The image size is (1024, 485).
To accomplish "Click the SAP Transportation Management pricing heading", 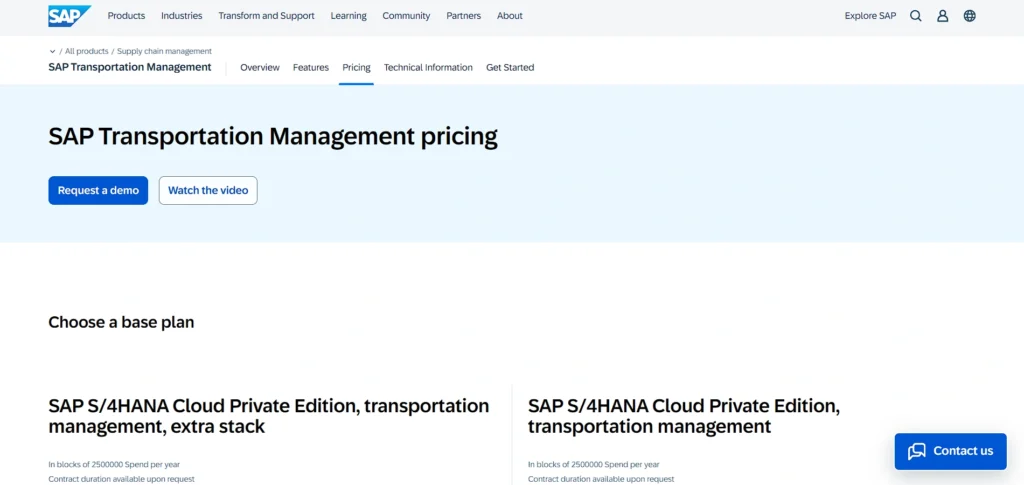I will point(273,137).
